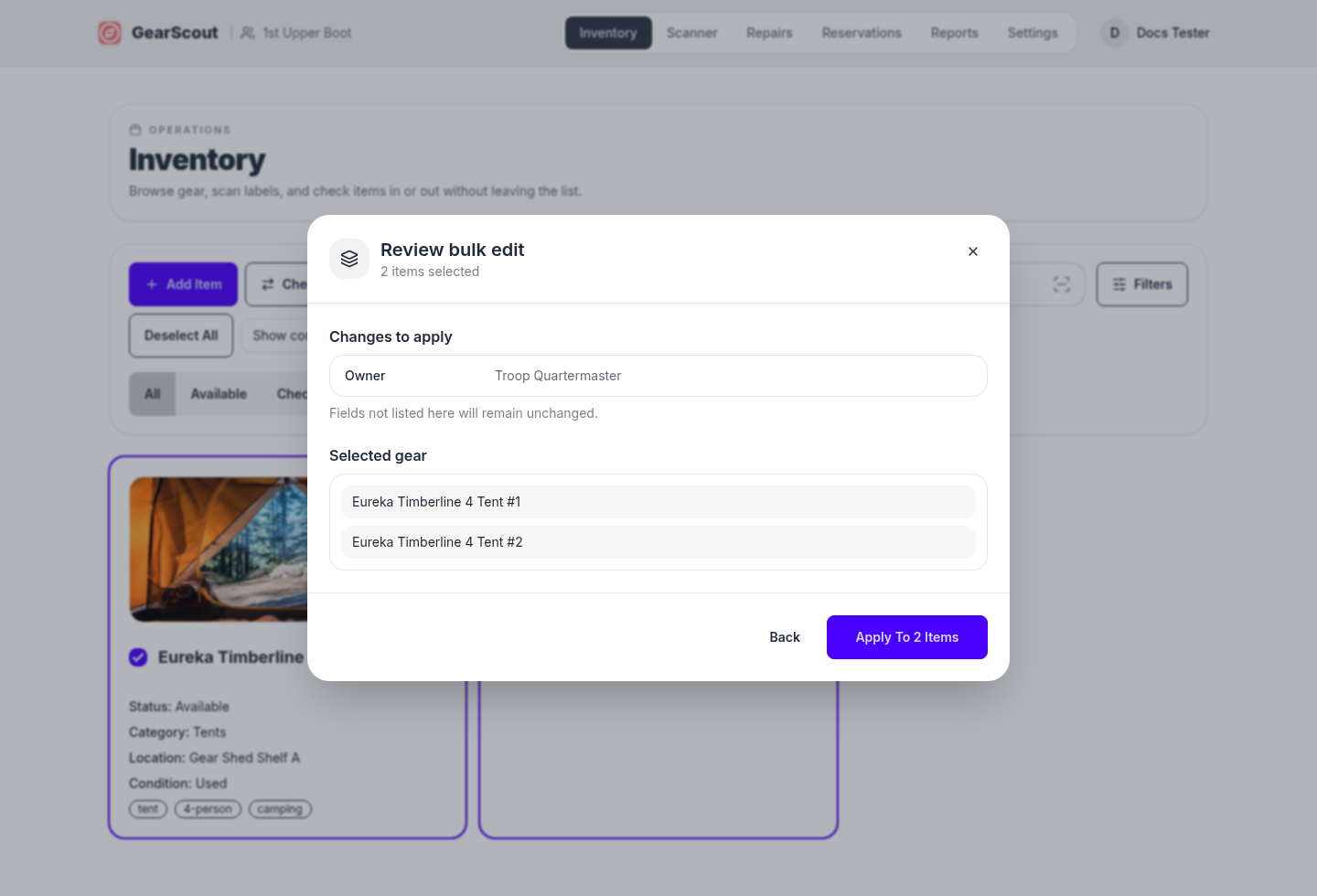
Task: Click the barcode scan icon in search
Action: pyautogui.click(x=1062, y=284)
